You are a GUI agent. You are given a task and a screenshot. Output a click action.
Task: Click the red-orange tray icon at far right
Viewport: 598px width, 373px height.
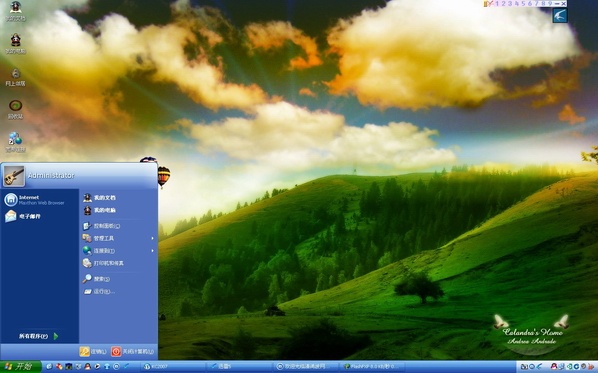pyautogui.click(x=591, y=367)
